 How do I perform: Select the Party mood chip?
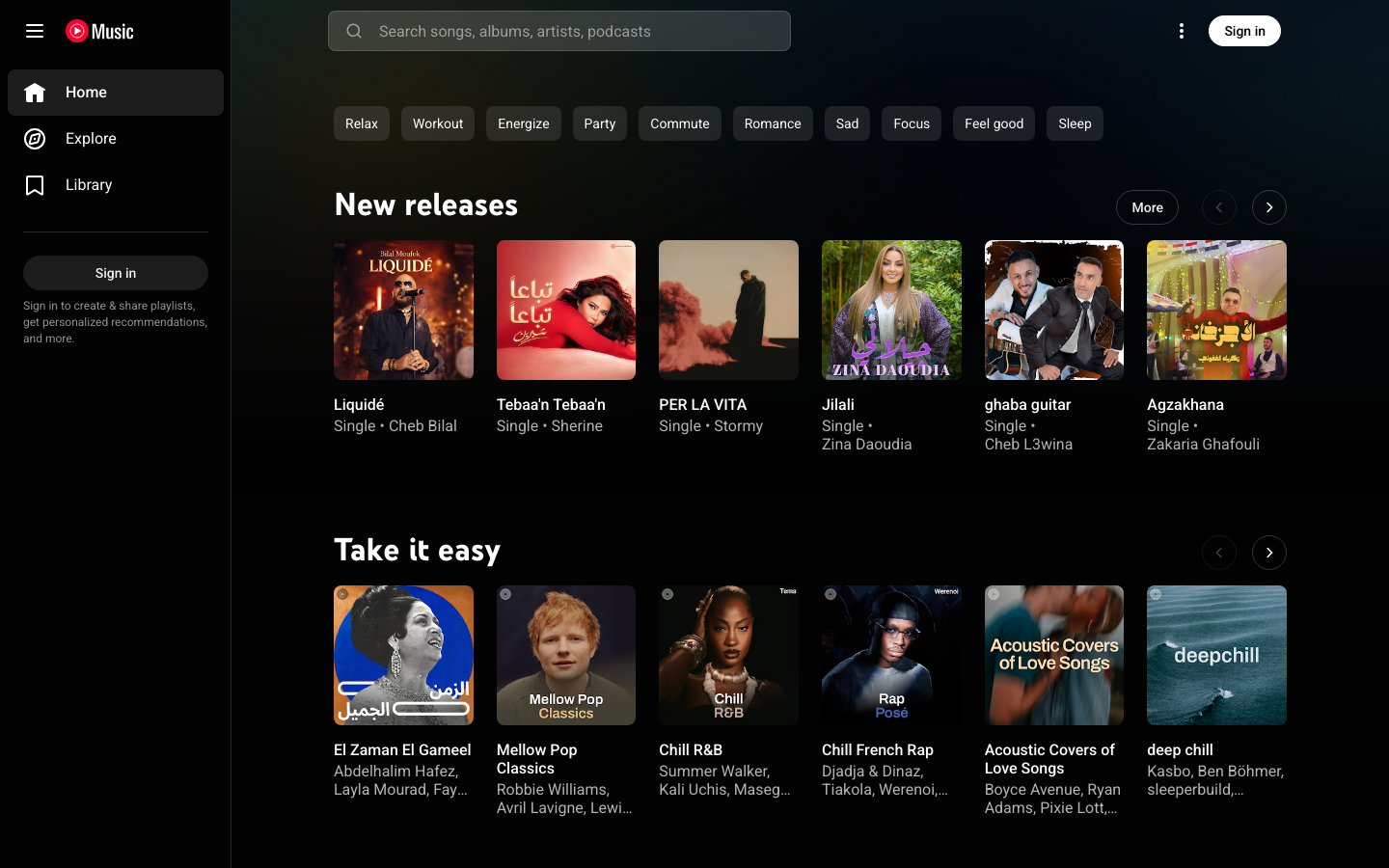tap(600, 123)
